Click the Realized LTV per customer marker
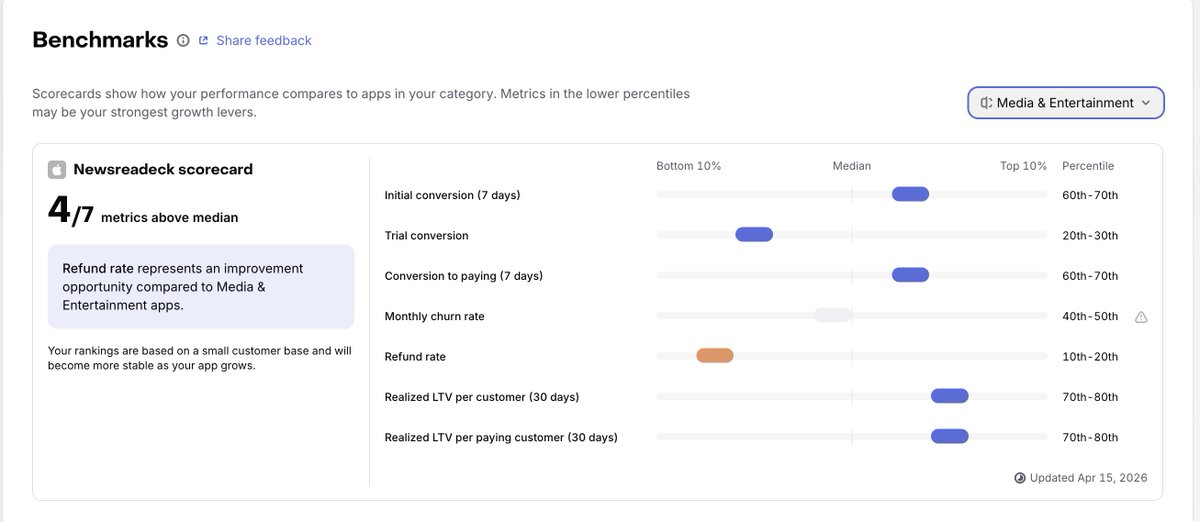1200x522 pixels. 950,396
